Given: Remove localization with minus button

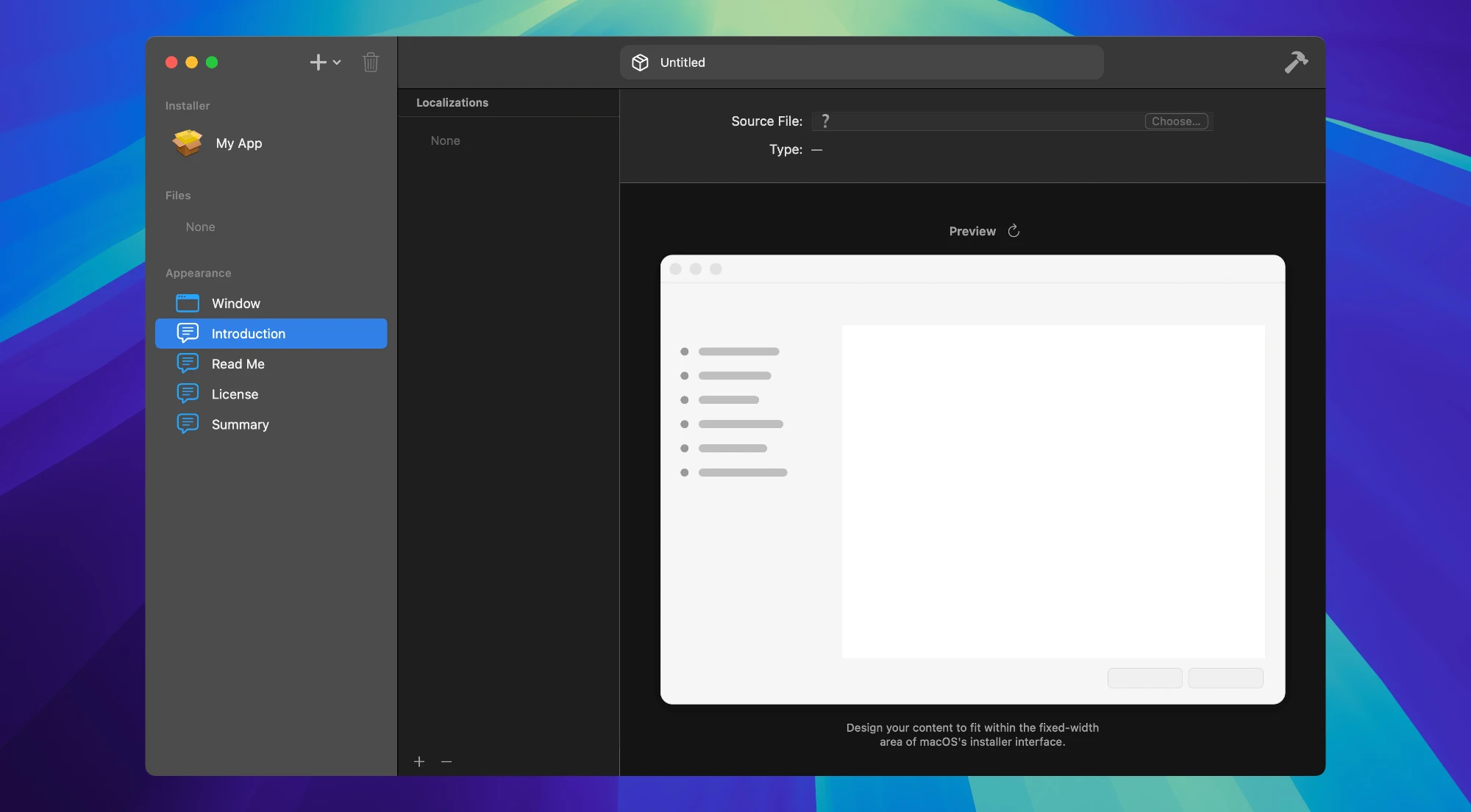Looking at the screenshot, I should [x=446, y=762].
